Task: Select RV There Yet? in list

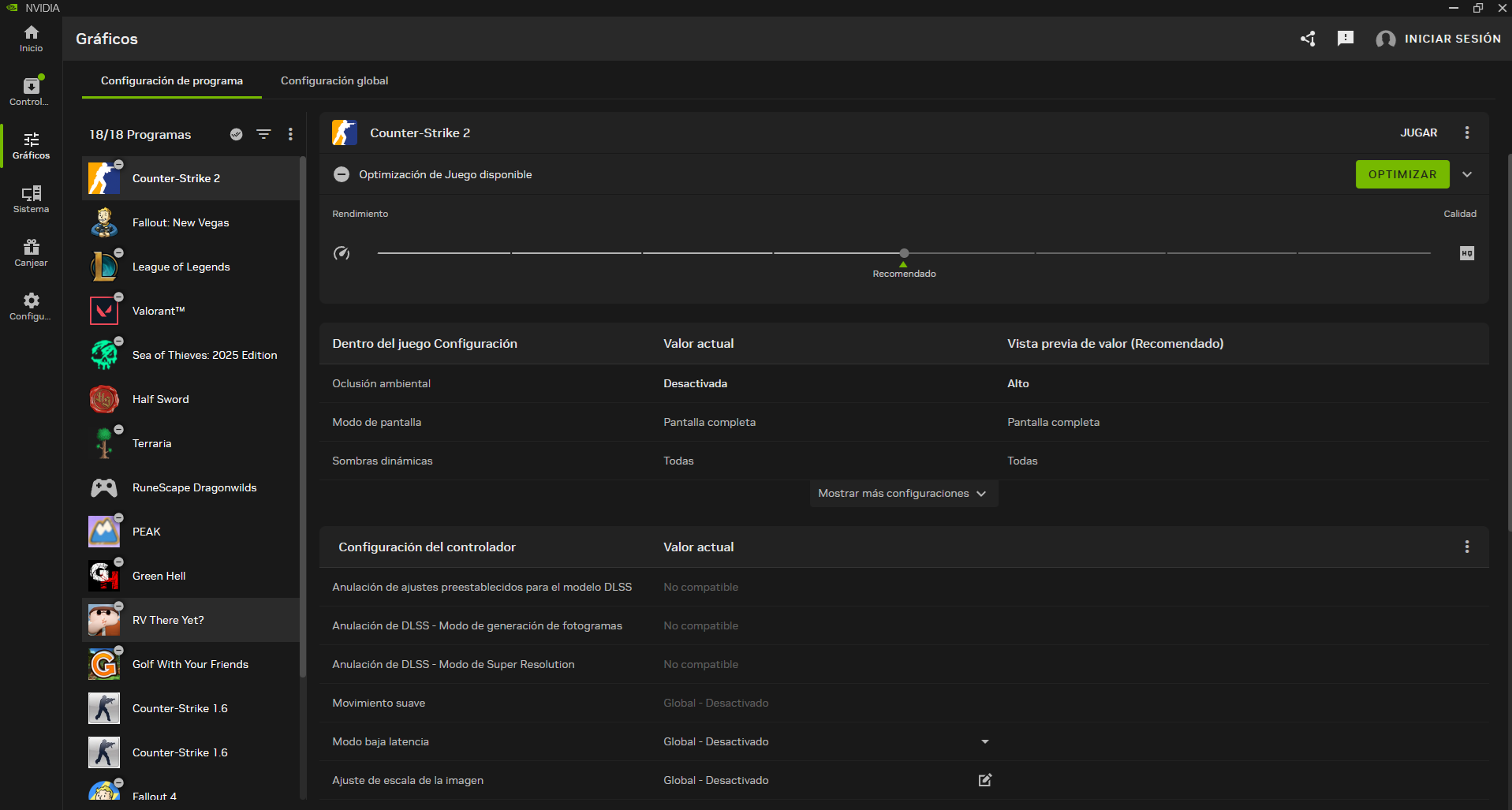Action: 191,620
